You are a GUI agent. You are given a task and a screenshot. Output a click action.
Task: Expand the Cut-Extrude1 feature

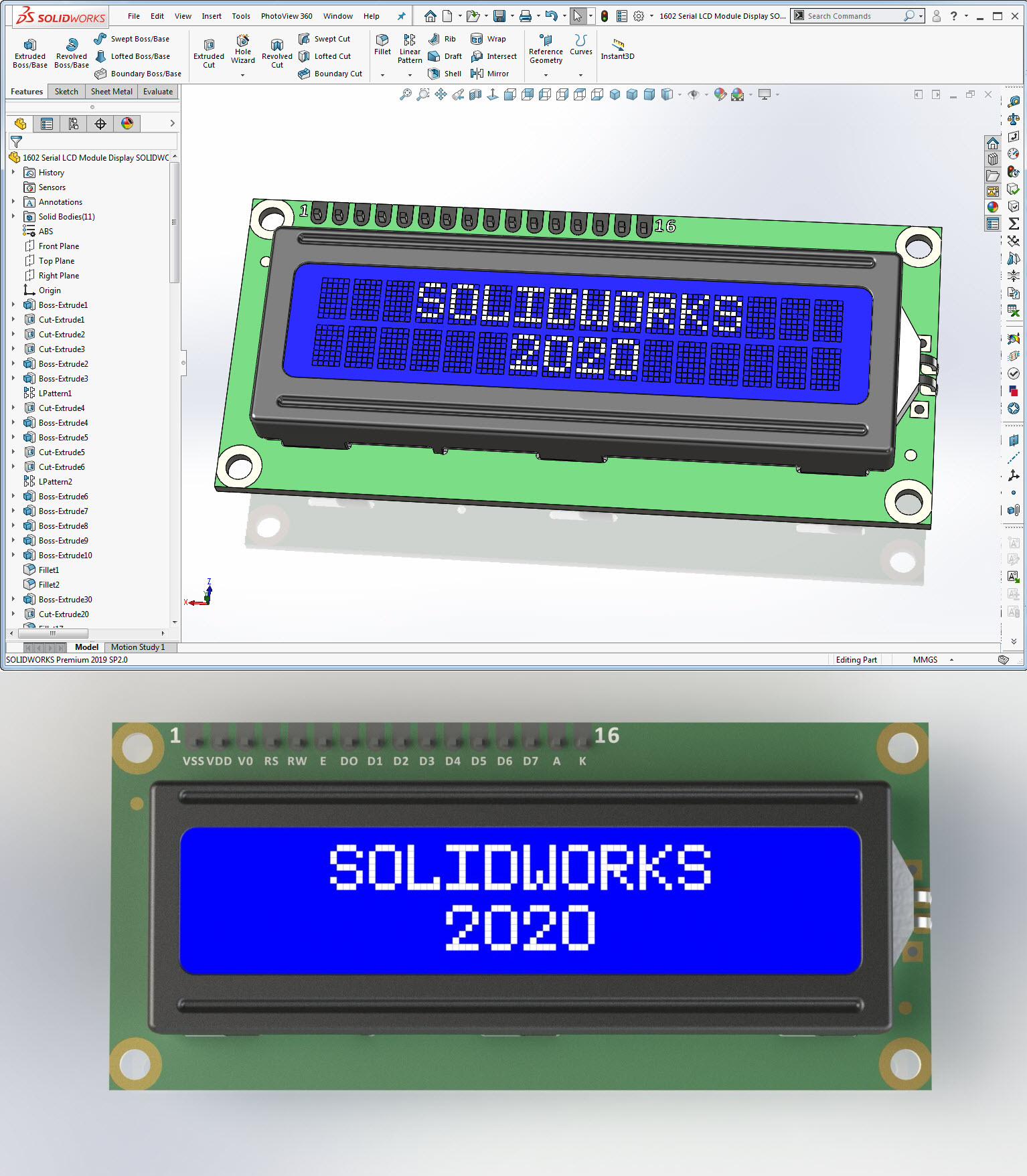[13, 320]
